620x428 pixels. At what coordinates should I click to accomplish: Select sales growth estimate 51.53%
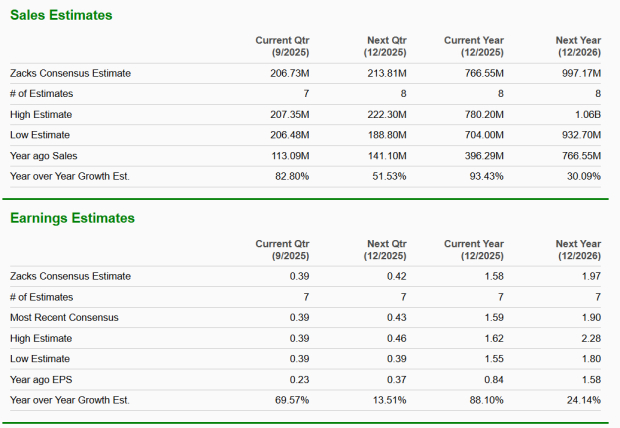(389, 176)
